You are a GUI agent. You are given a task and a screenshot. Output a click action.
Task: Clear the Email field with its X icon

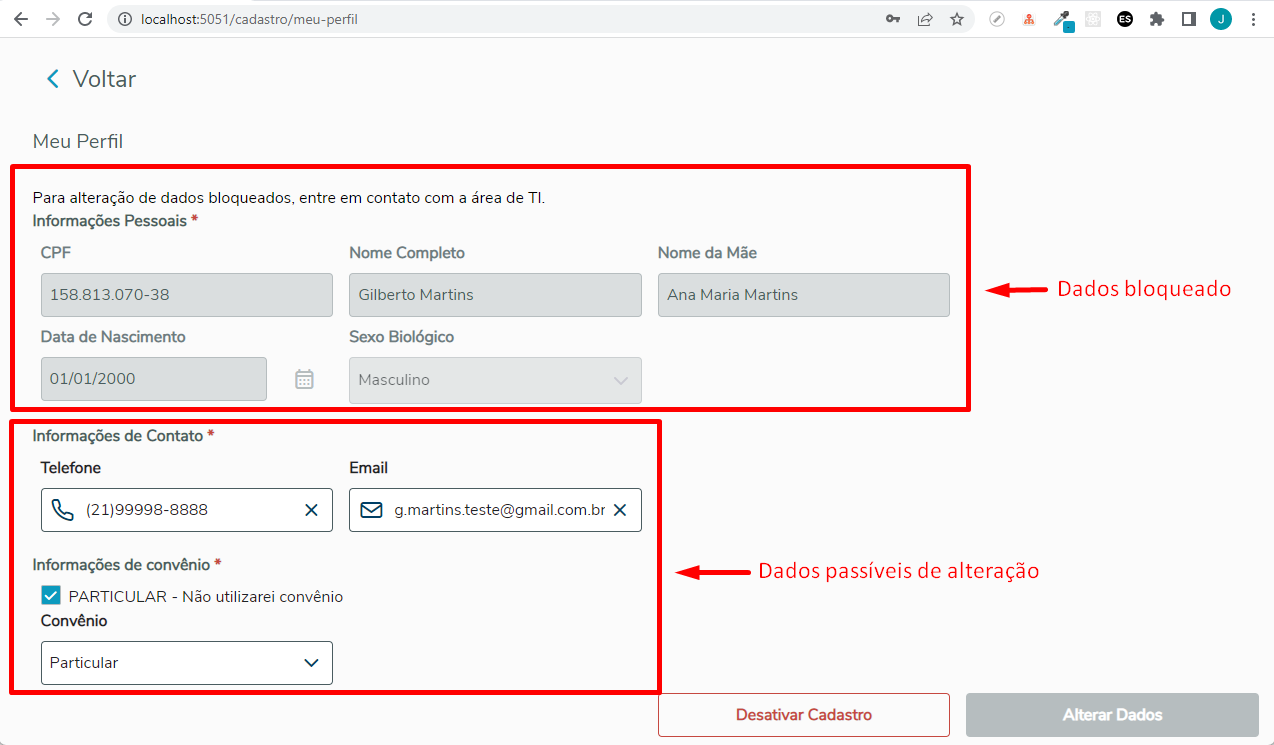point(620,510)
